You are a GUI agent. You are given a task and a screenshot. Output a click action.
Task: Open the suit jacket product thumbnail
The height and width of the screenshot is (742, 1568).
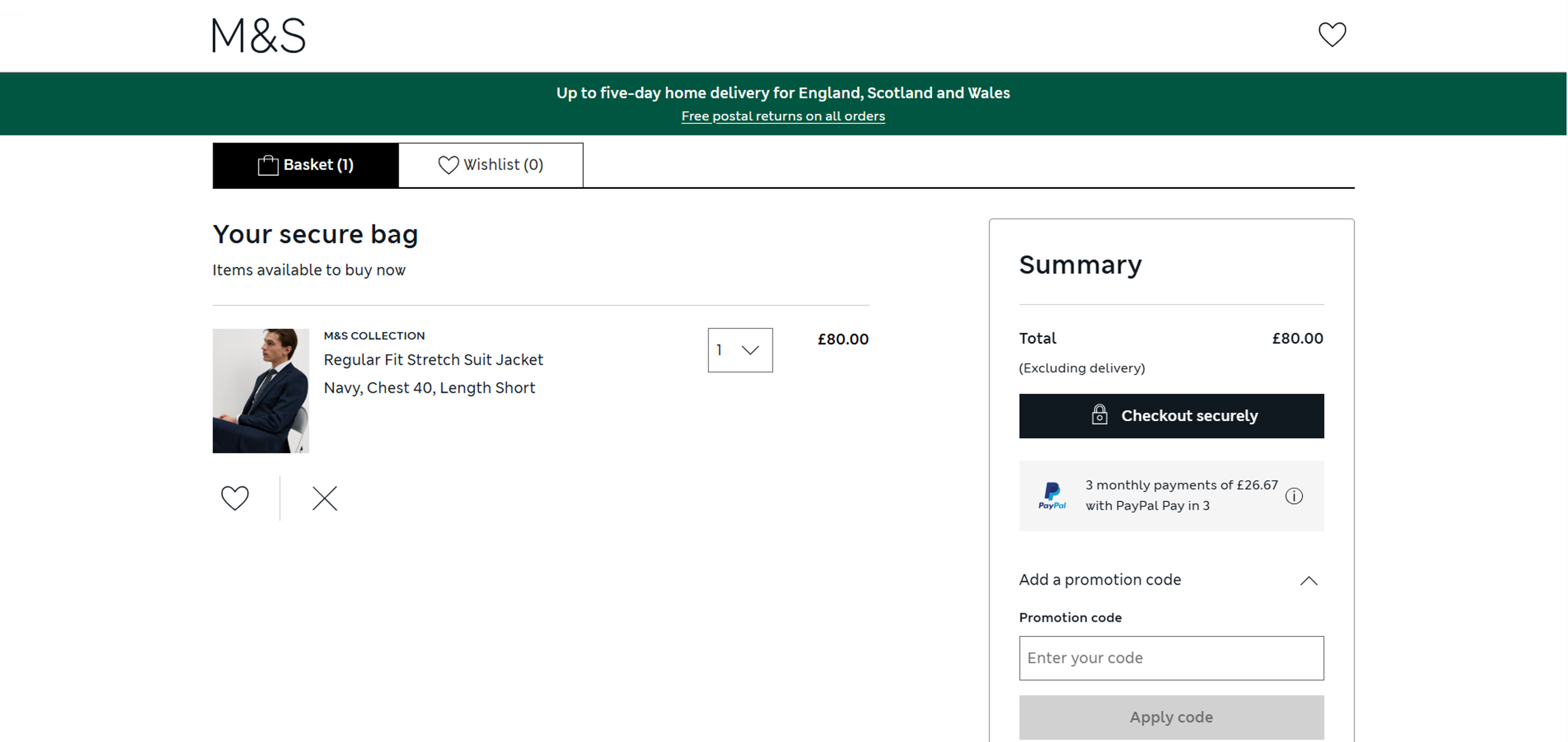click(261, 391)
